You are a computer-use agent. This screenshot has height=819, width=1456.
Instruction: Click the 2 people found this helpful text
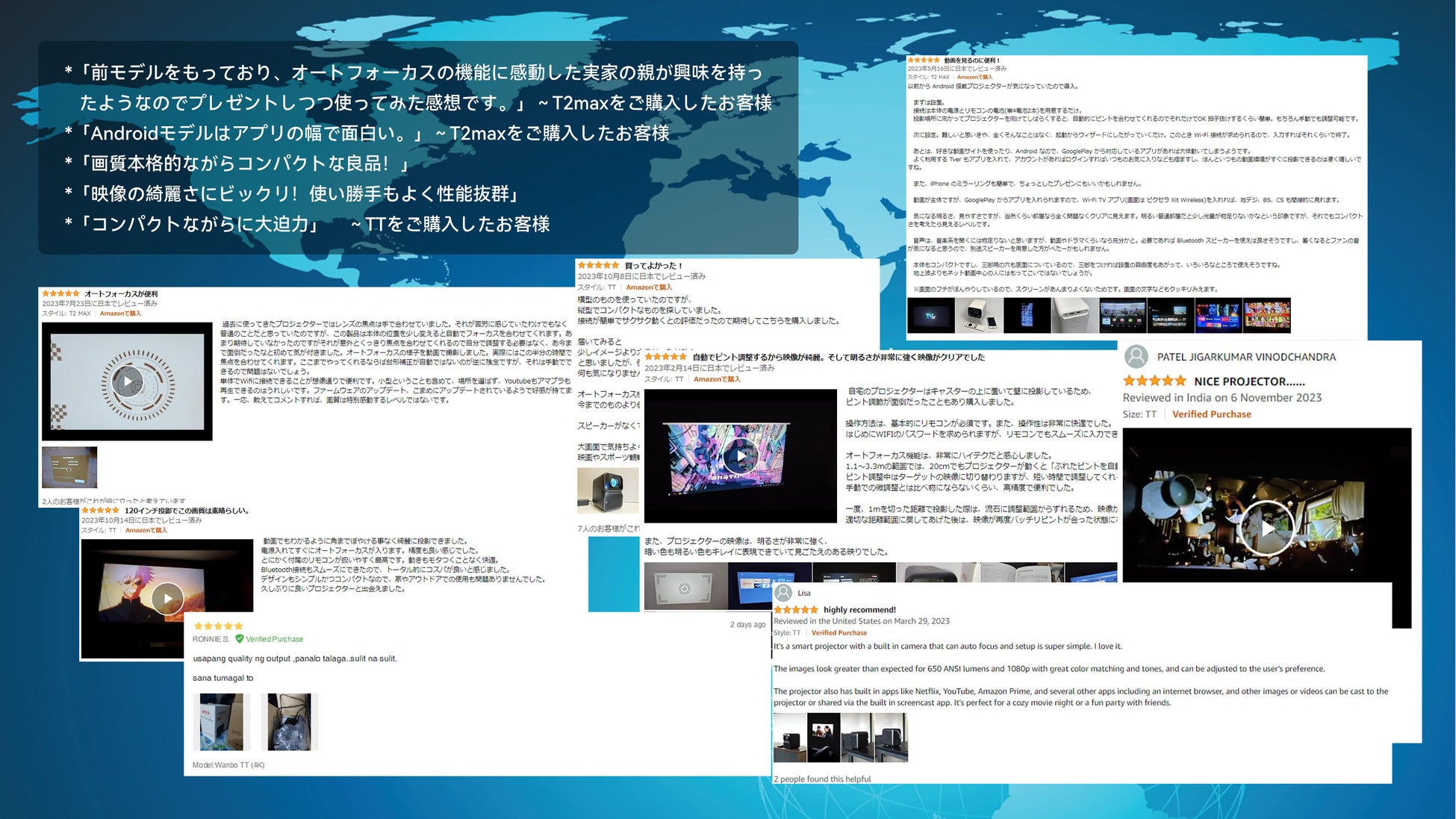point(822,779)
